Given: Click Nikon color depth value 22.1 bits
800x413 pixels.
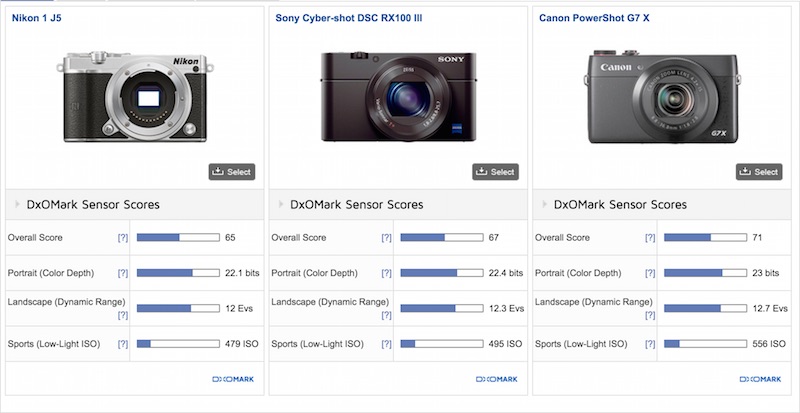Looking at the screenshot, I should point(242,273).
